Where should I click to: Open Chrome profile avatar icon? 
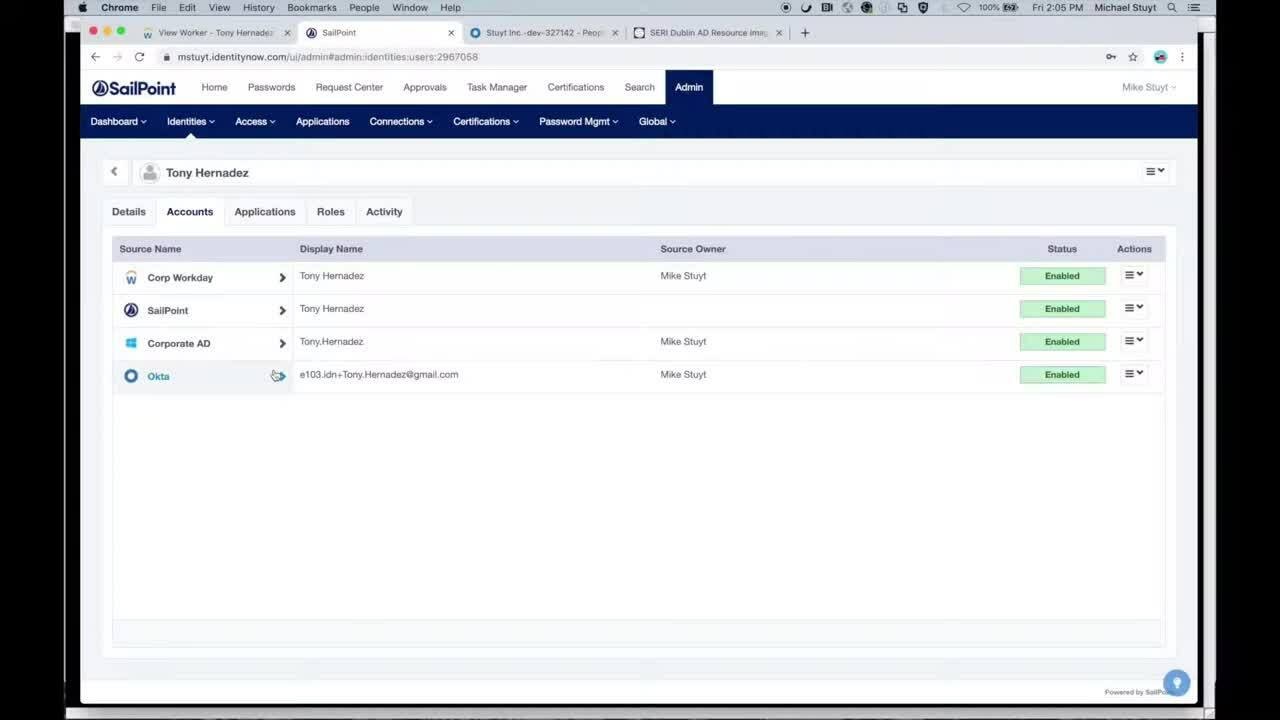pos(1160,57)
